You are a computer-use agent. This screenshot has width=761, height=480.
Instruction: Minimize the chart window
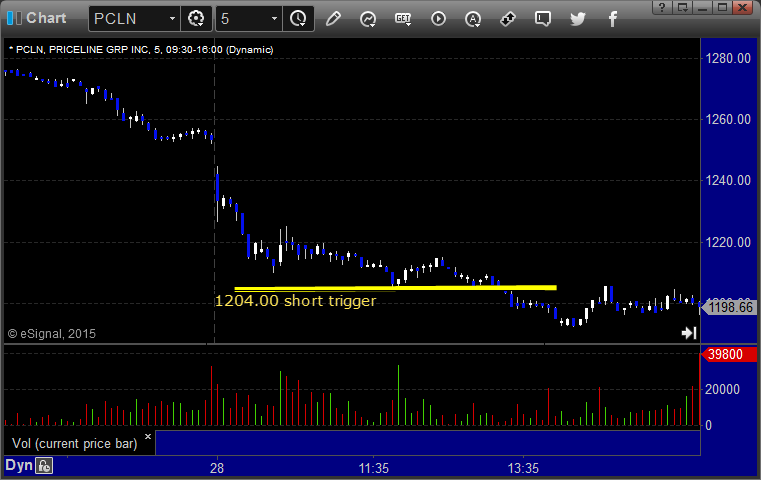702,7
